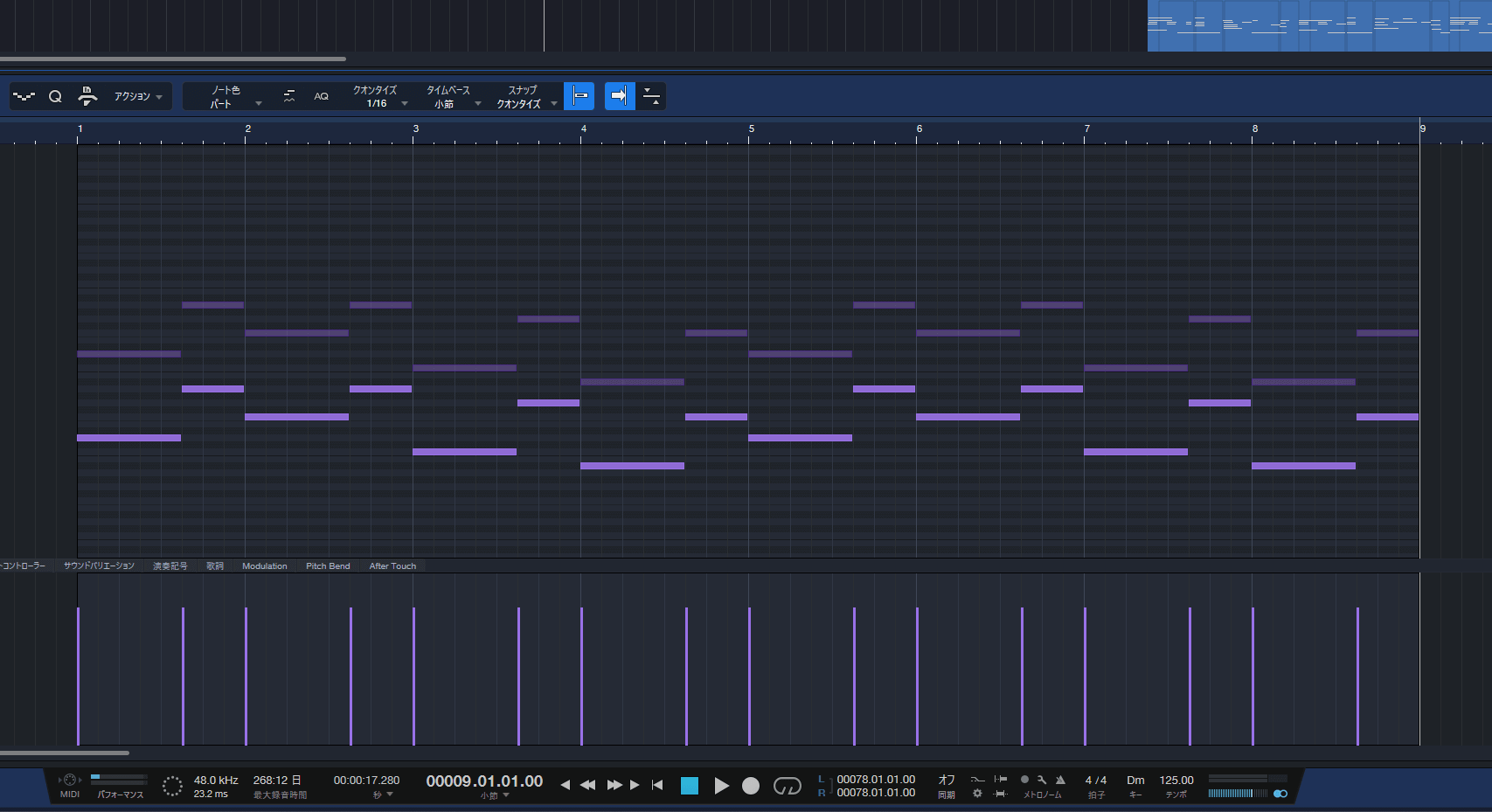Click the 48.0 kHz sample rate text
The image size is (1492, 812).
click(x=216, y=780)
